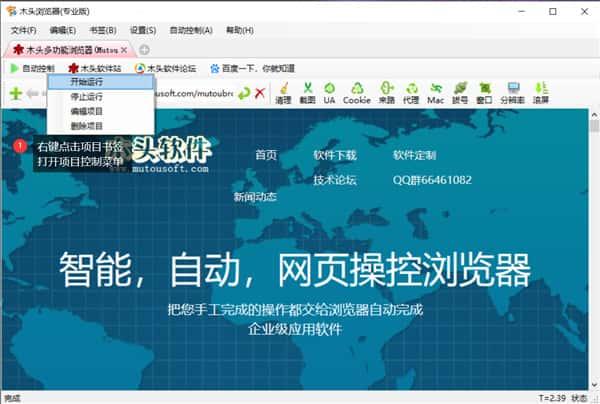Click the Mac address tool icon
Image resolution: width=600 pixels, height=404 pixels.
point(435,92)
